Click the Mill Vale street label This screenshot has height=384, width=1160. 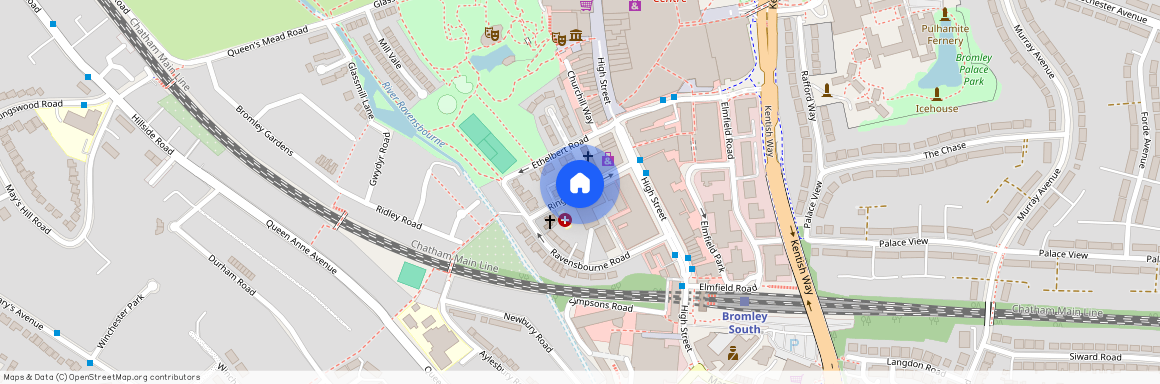click(x=389, y=55)
